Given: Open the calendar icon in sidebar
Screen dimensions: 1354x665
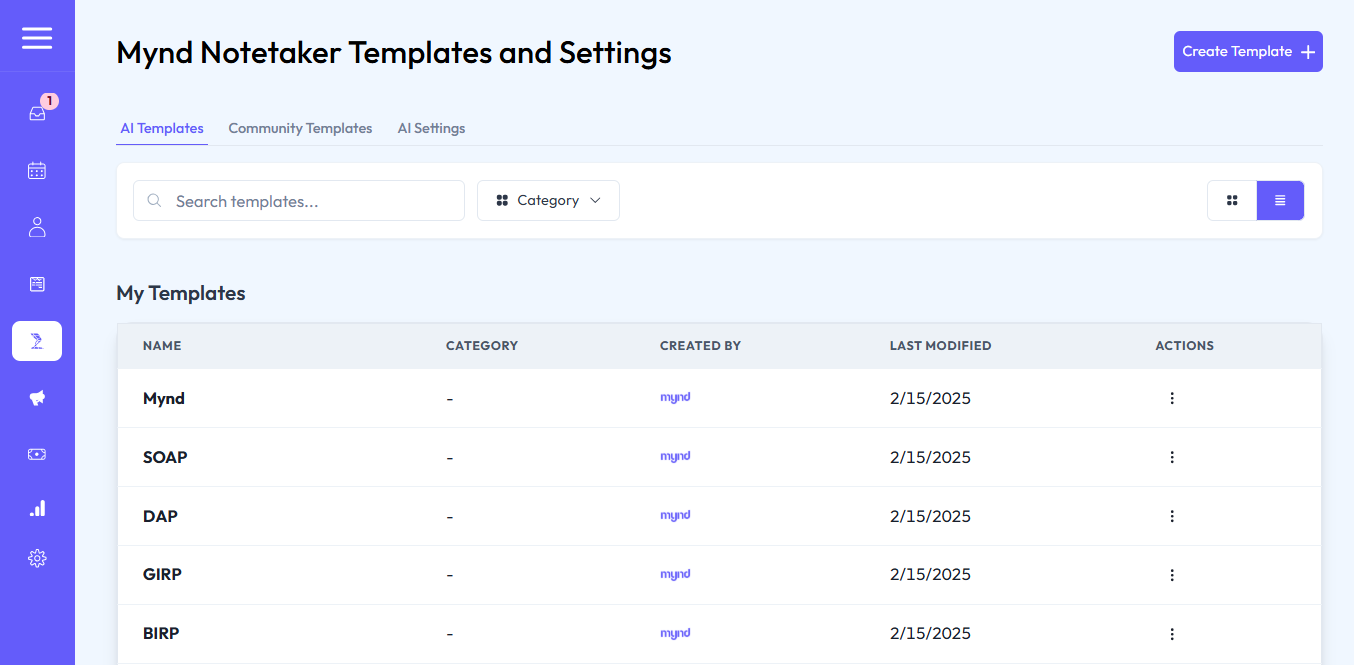Looking at the screenshot, I should [x=37, y=171].
